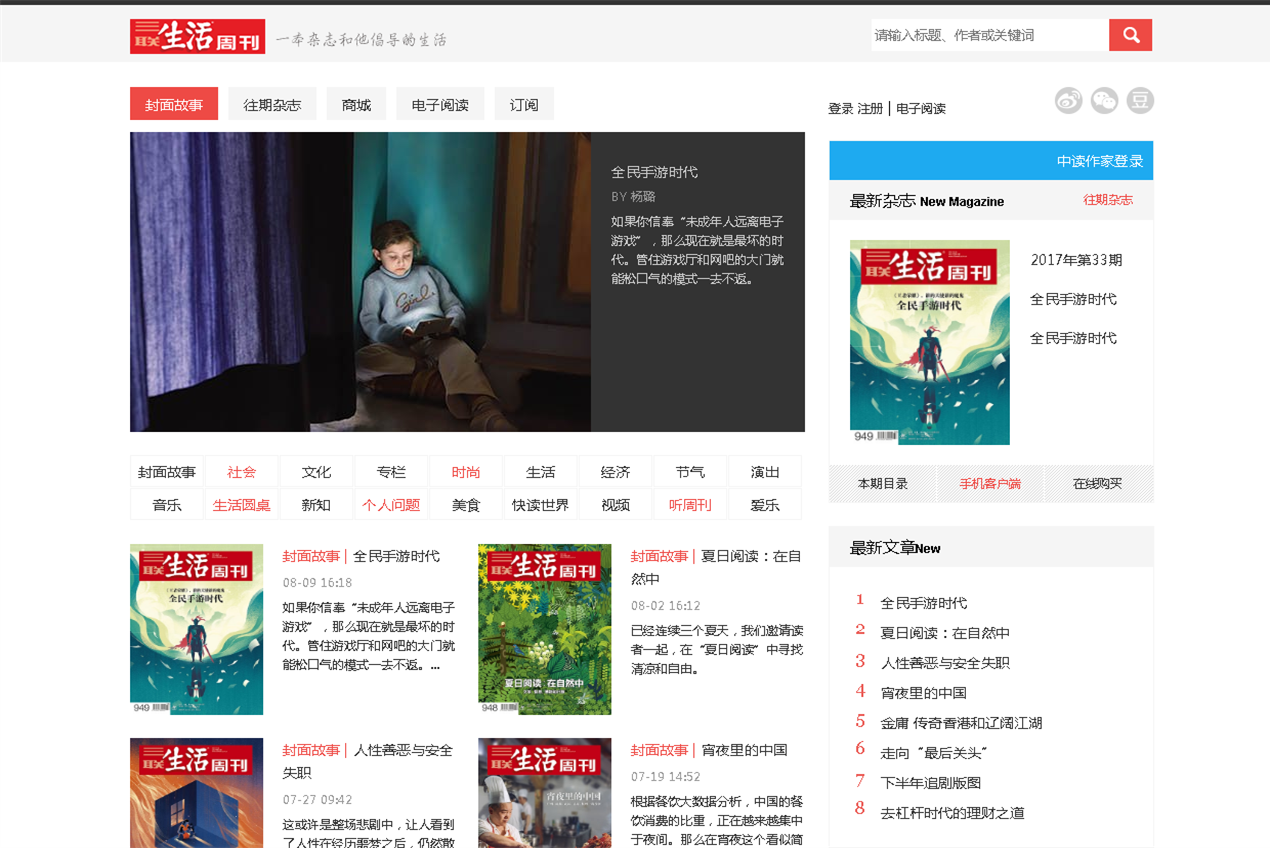1270x848 pixels.
Task: Open article title 宵夜里的中国 in list
Action: pos(744,750)
